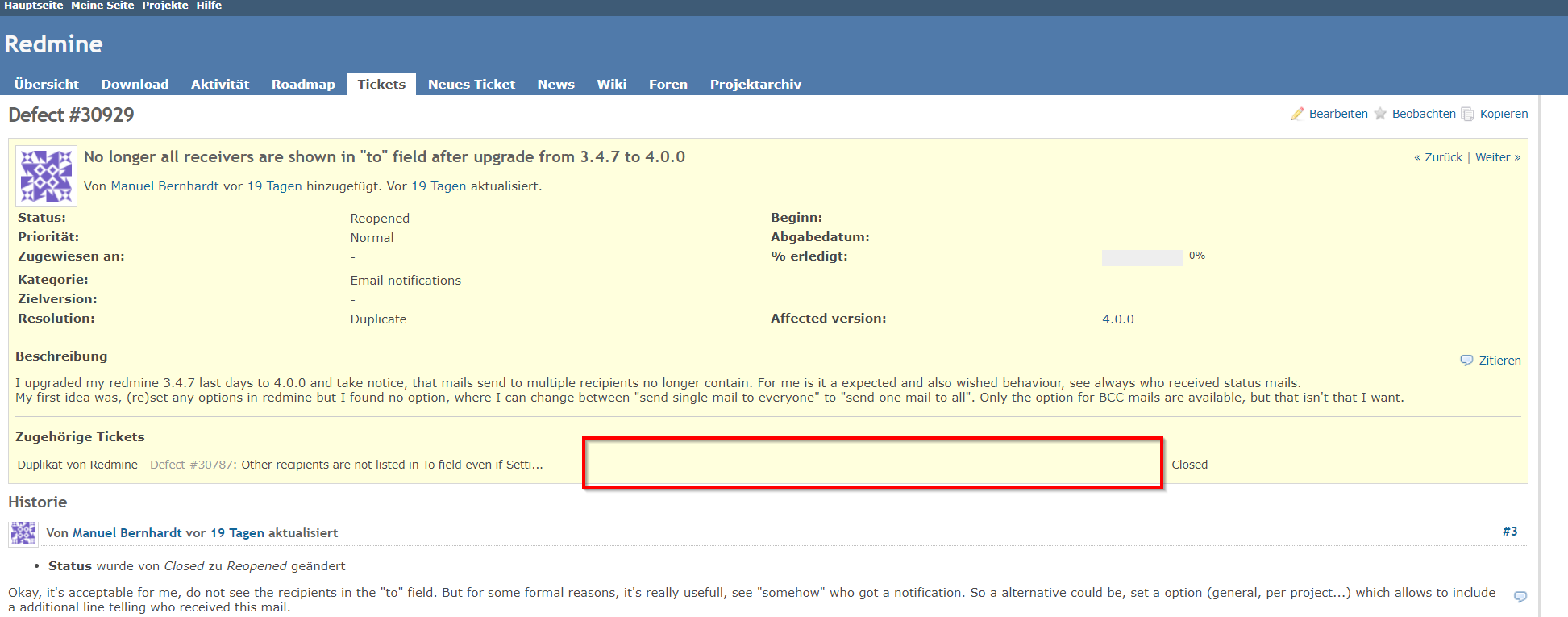This screenshot has height=617, width=1568.
Task: Open the Neues Ticket tab
Action: pyautogui.click(x=472, y=84)
